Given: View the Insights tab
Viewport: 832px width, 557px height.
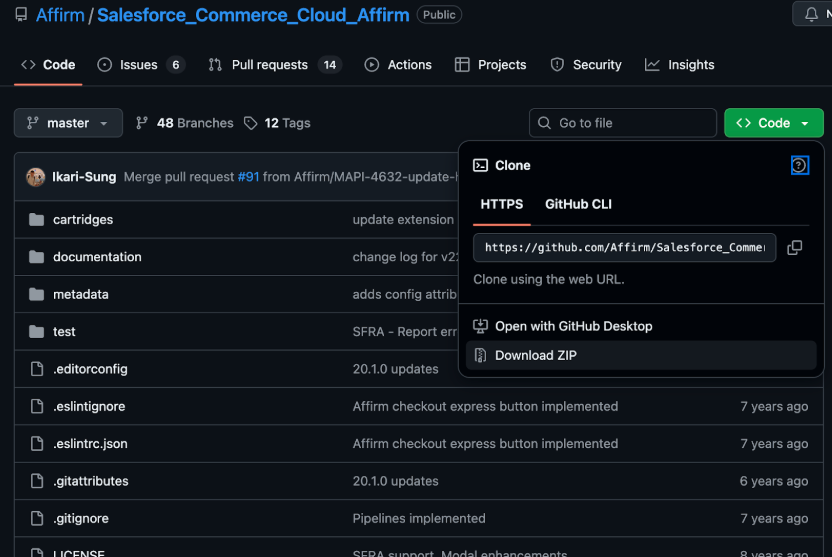Looking at the screenshot, I should coord(680,65).
